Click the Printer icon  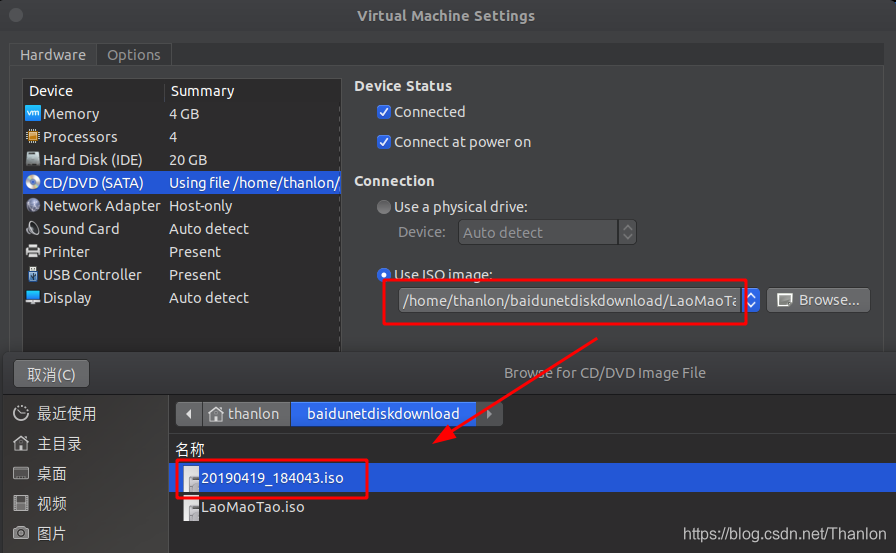click(x=33, y=251)
